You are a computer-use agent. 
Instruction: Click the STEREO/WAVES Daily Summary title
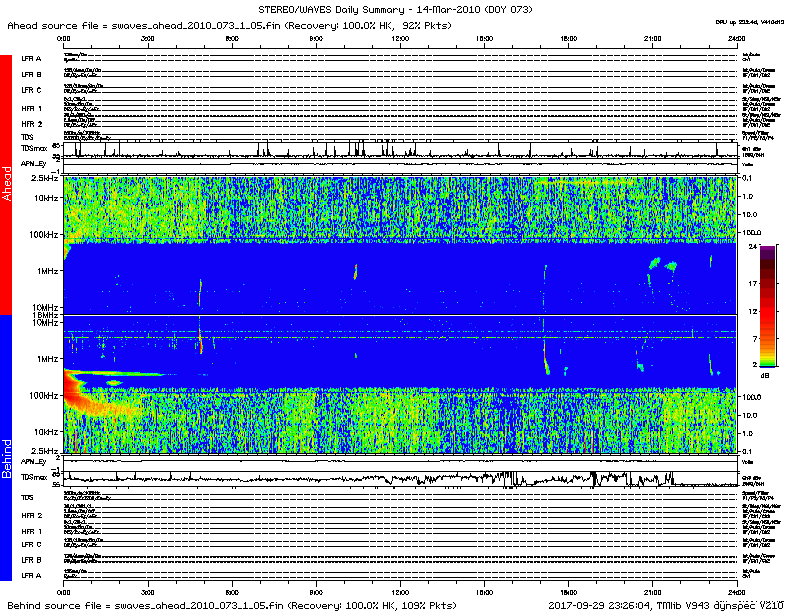pos(395,9)
